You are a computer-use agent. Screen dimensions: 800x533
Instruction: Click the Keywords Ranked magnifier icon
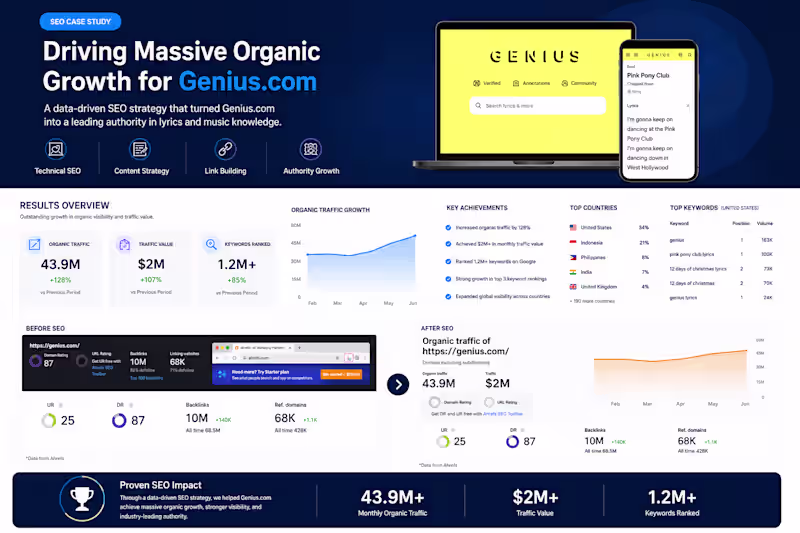pos(211,244)
